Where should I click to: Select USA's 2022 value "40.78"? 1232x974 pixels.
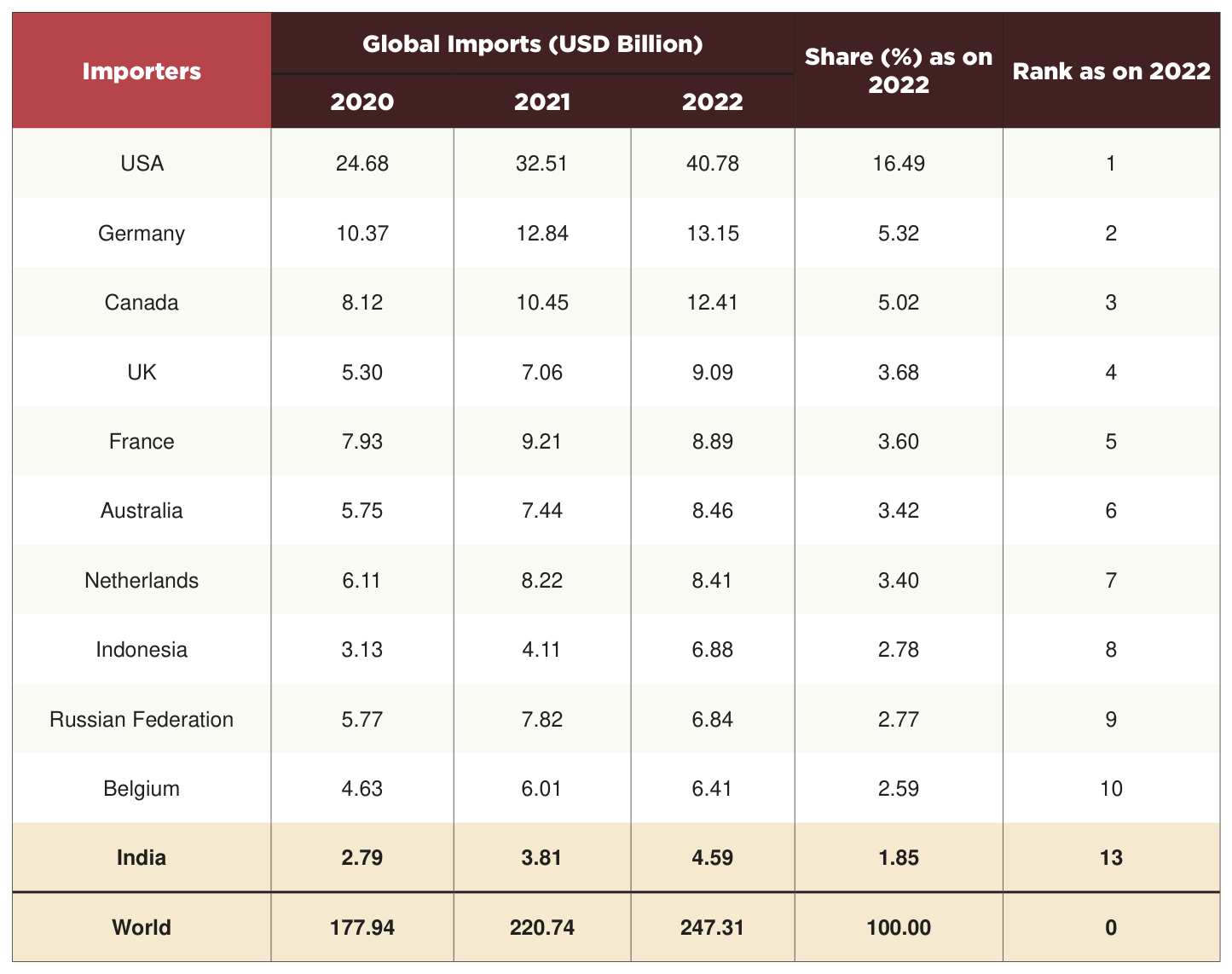713,163
